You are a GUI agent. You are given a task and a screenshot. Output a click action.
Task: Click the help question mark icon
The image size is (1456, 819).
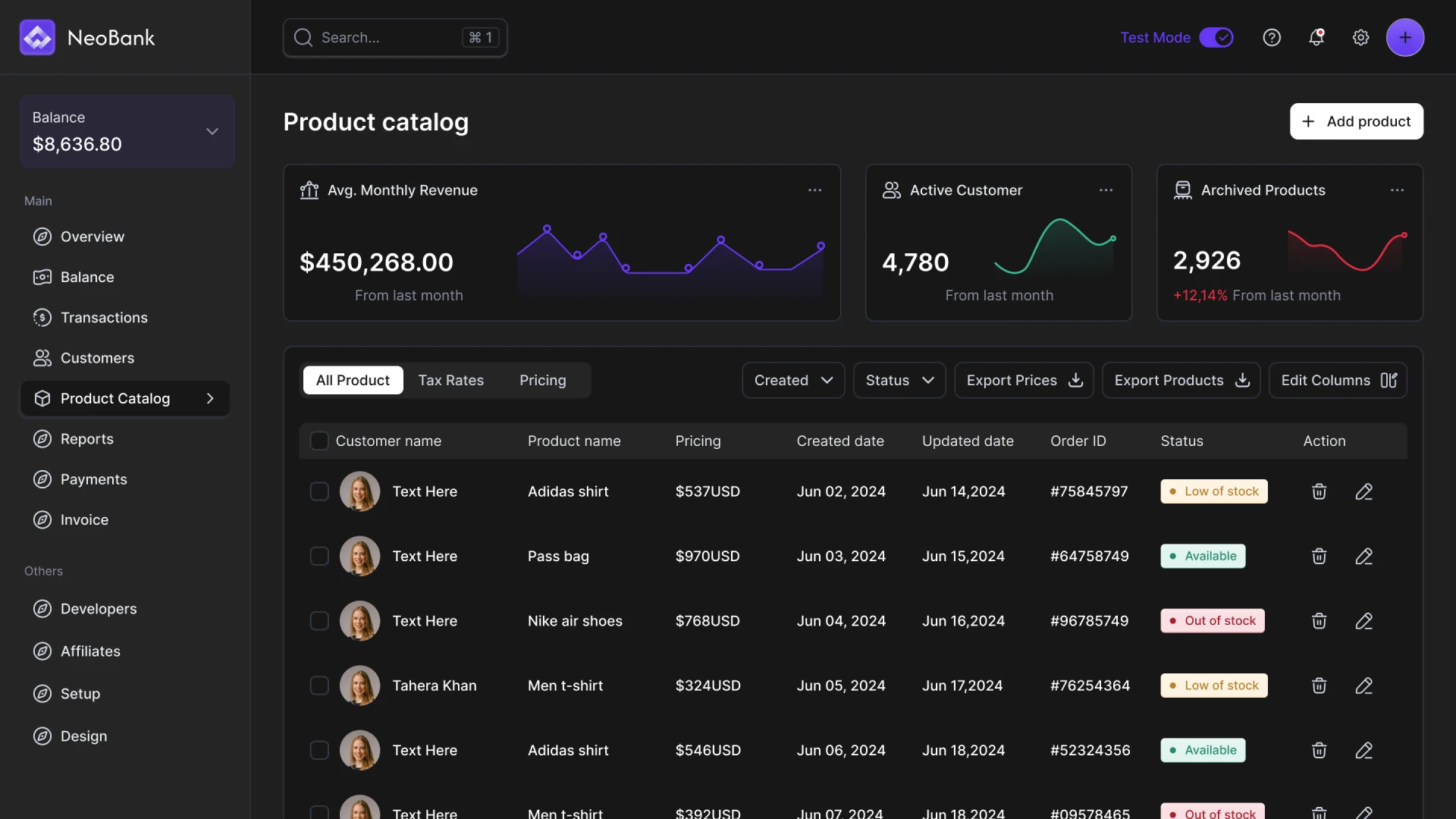click(x=1272, y=37)
